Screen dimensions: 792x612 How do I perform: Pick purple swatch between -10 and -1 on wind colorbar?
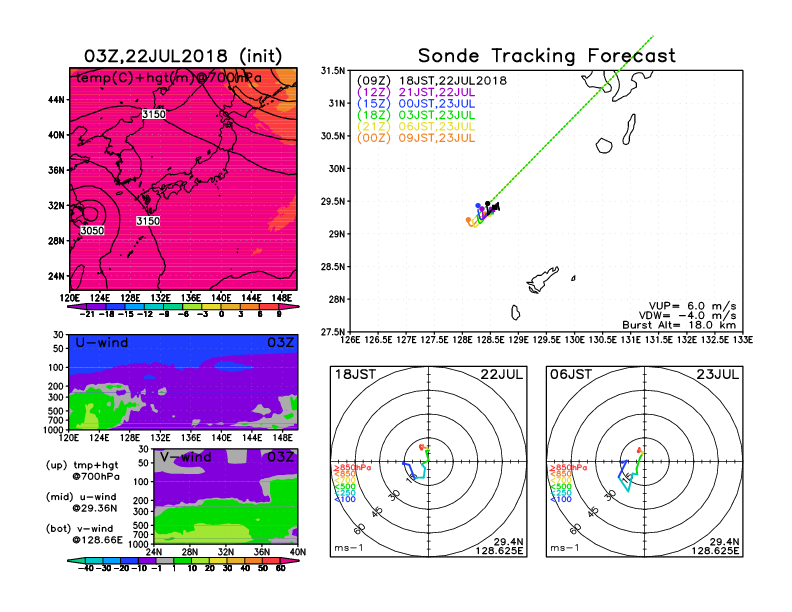[x=147, y=560]
